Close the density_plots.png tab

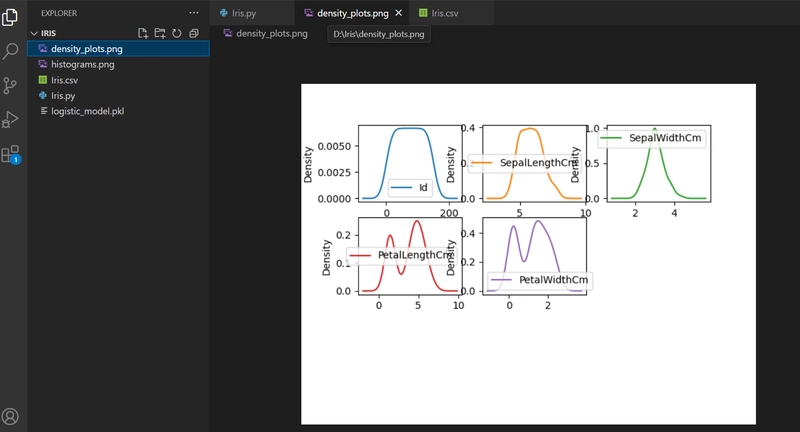[x=398, y=13]
